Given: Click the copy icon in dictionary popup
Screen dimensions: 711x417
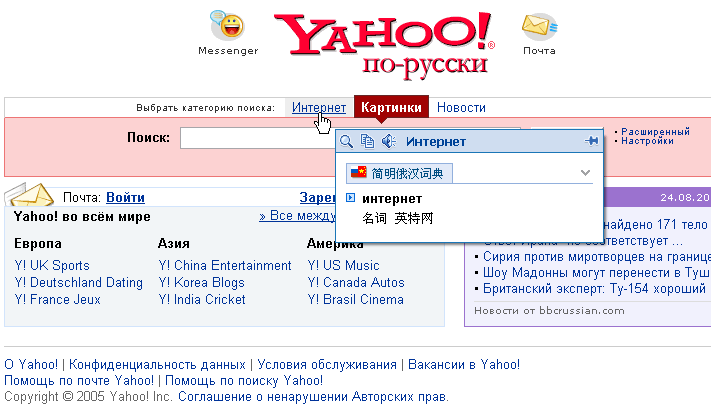Looking at the screenshot, I should (367, 142).
